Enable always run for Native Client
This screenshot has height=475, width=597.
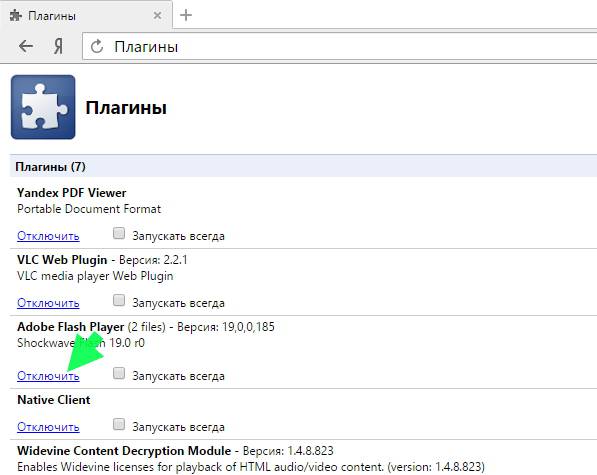(x=119, y=424)
